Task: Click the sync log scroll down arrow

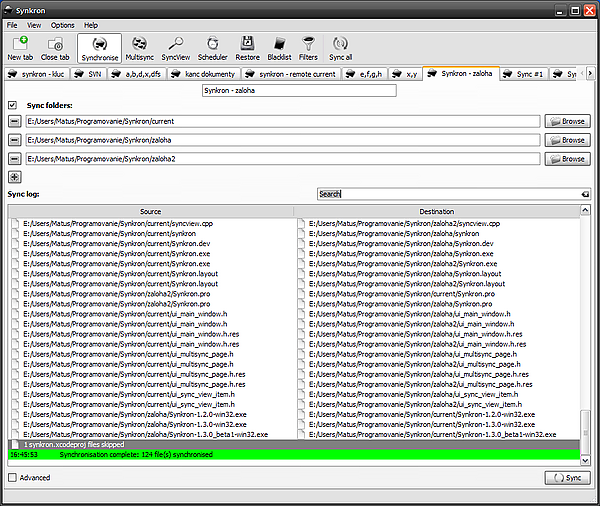Action: tap(585, 460)
